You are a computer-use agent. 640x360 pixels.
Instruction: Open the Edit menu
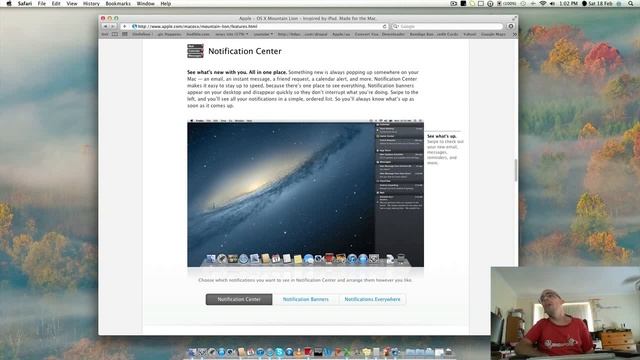(56, 3)
